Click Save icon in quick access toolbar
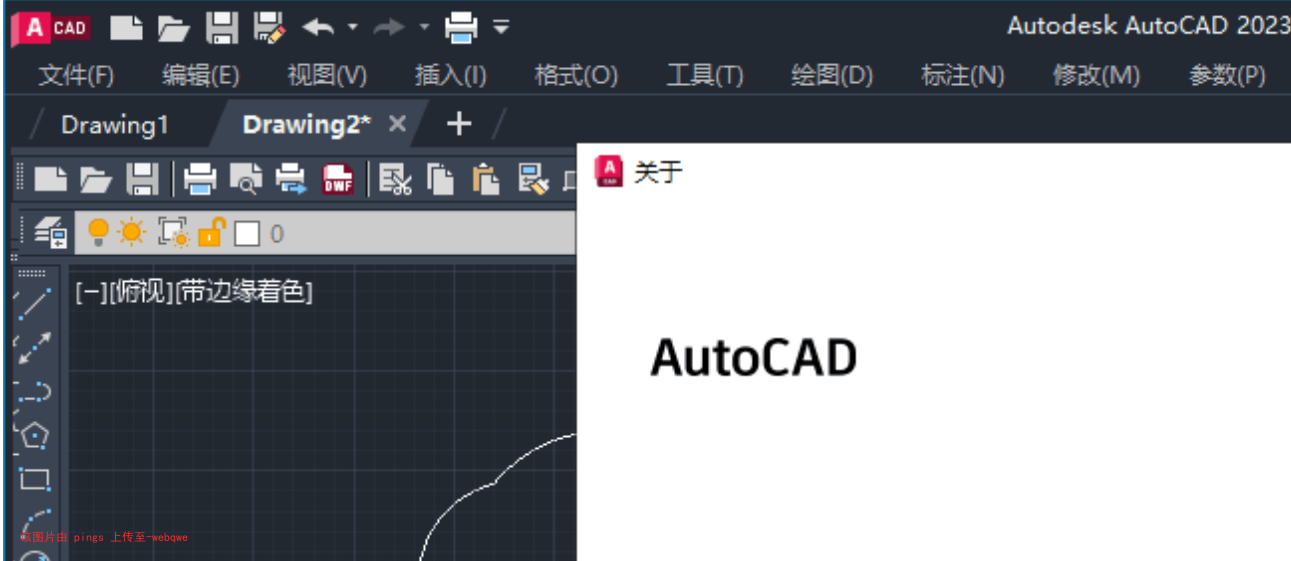The height and width of the screenshot is (561, 1291). pyautogui.click(x=221, y=28)
